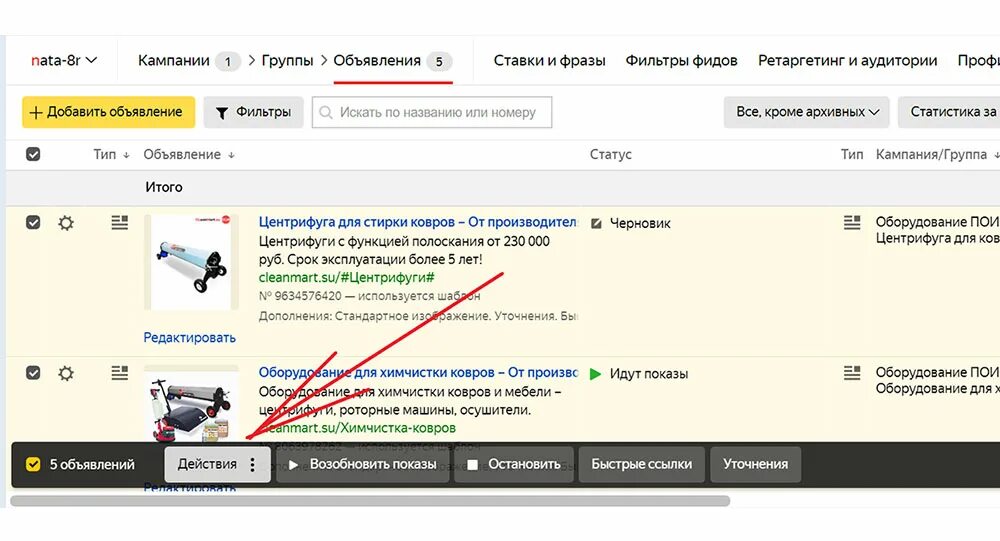Open settings gear for Оборудование для химчистки ad

[66, 373]
